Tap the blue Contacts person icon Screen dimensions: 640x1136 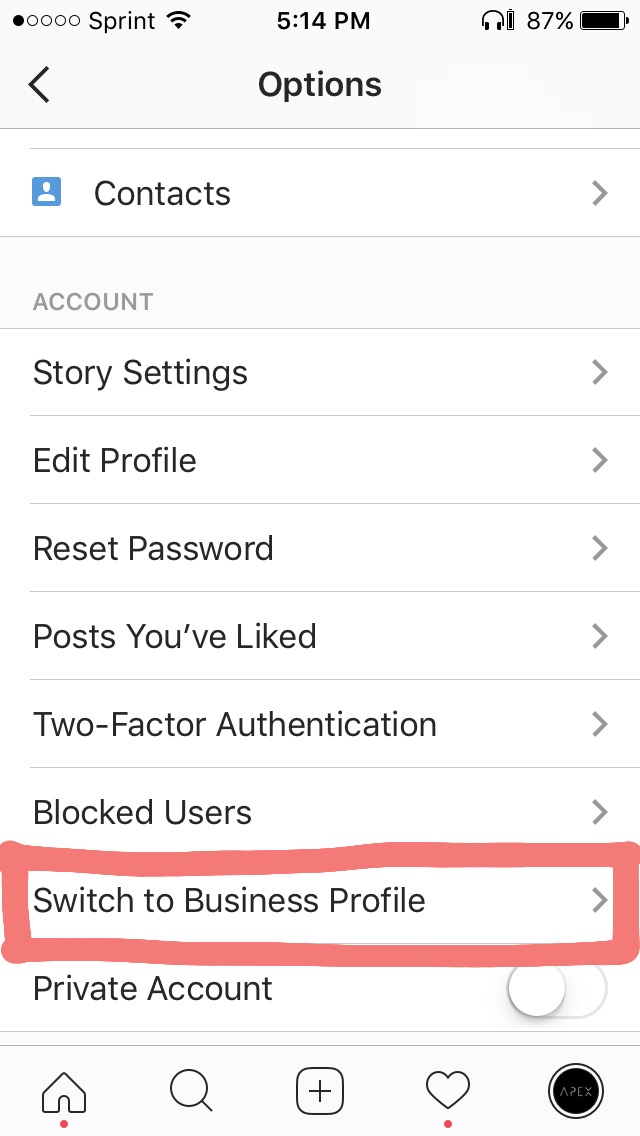[47, 192]
